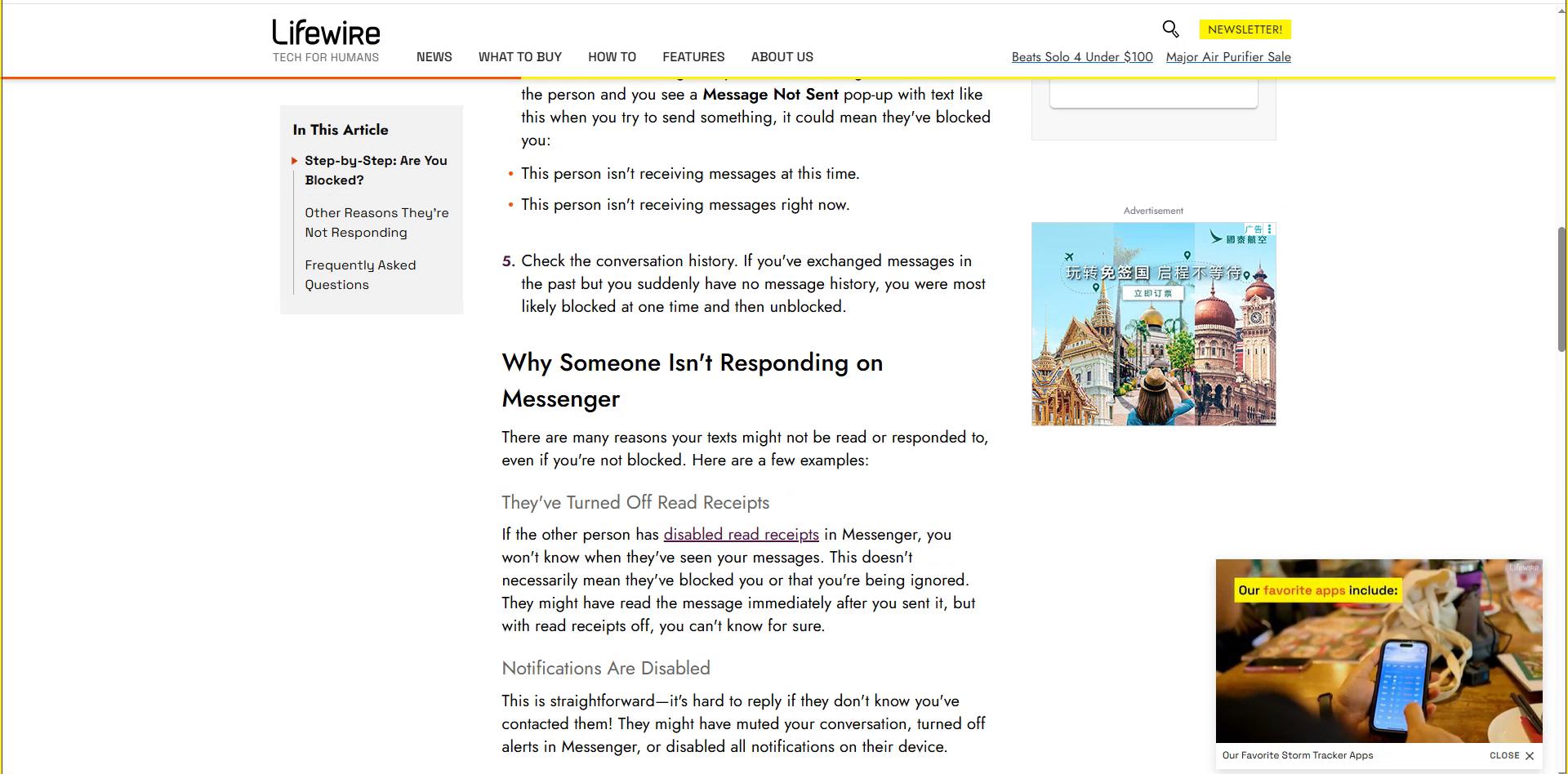Open the ABOUT US menu
This screenshot has width=1568, height=774.
[x=782, y=57]
